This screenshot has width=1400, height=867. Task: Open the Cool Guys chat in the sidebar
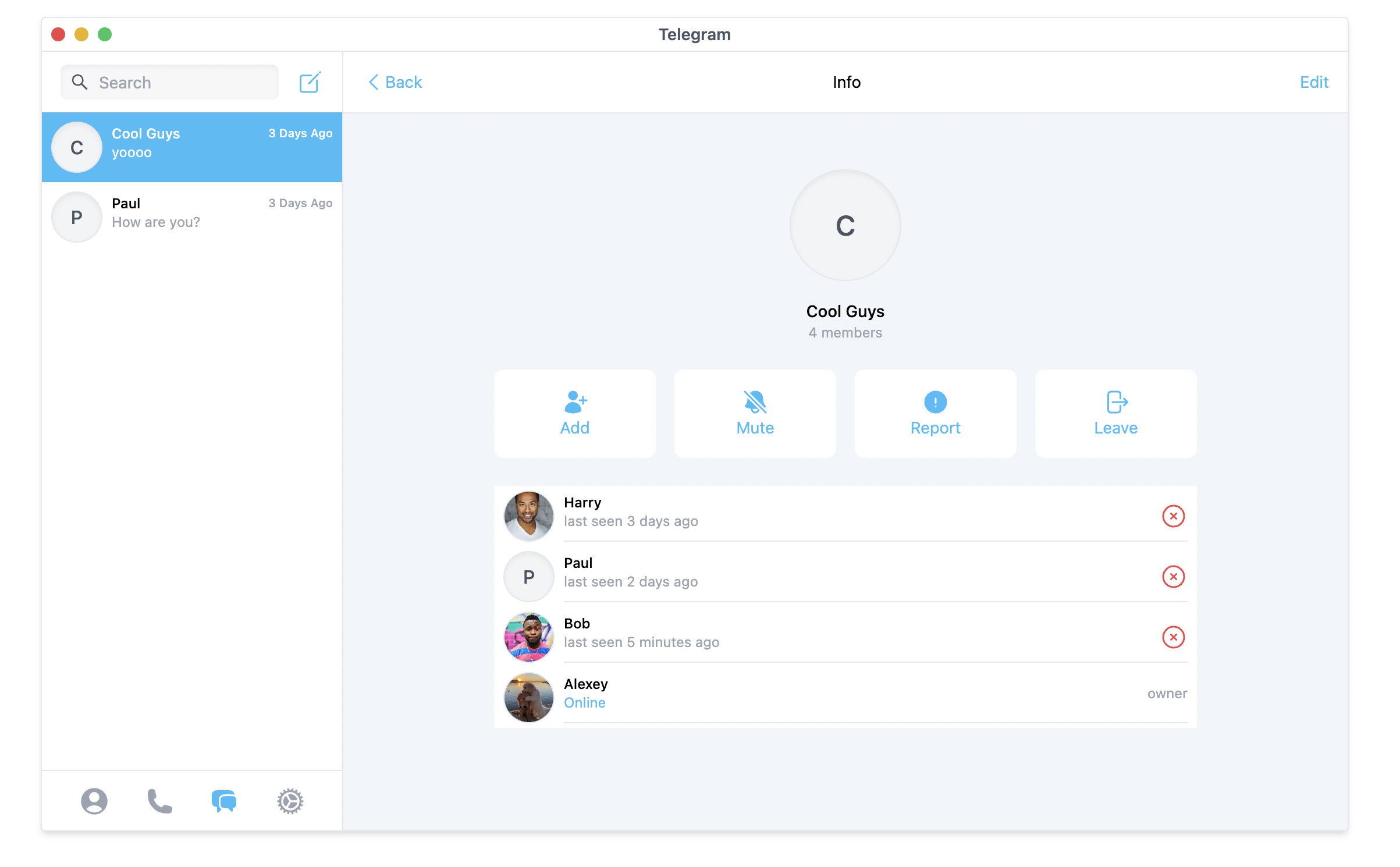192,147
